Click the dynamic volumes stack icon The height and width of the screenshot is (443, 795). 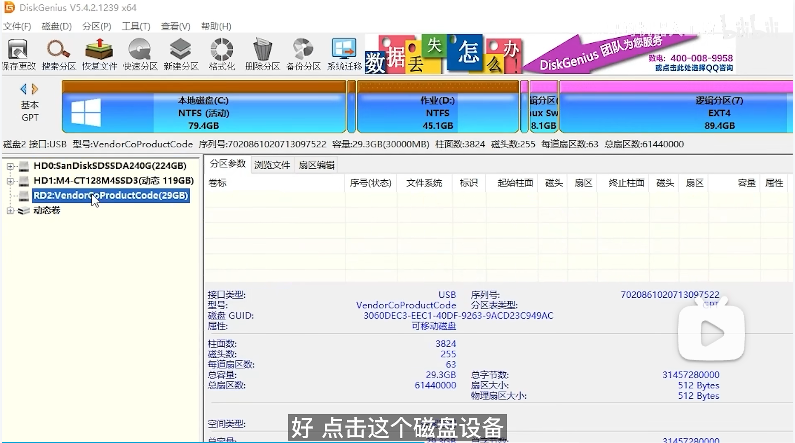coord(24,210)
